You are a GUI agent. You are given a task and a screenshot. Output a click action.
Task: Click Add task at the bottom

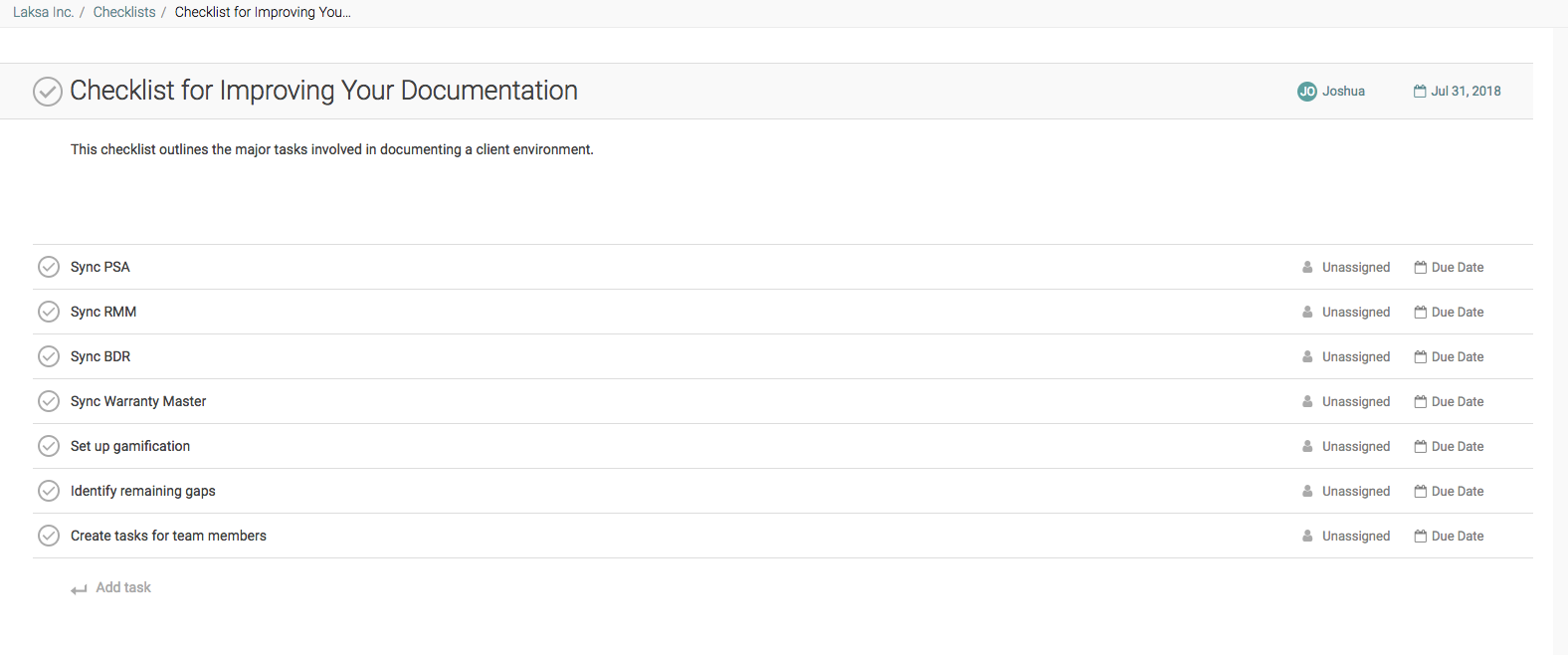(x=122, y=587)
